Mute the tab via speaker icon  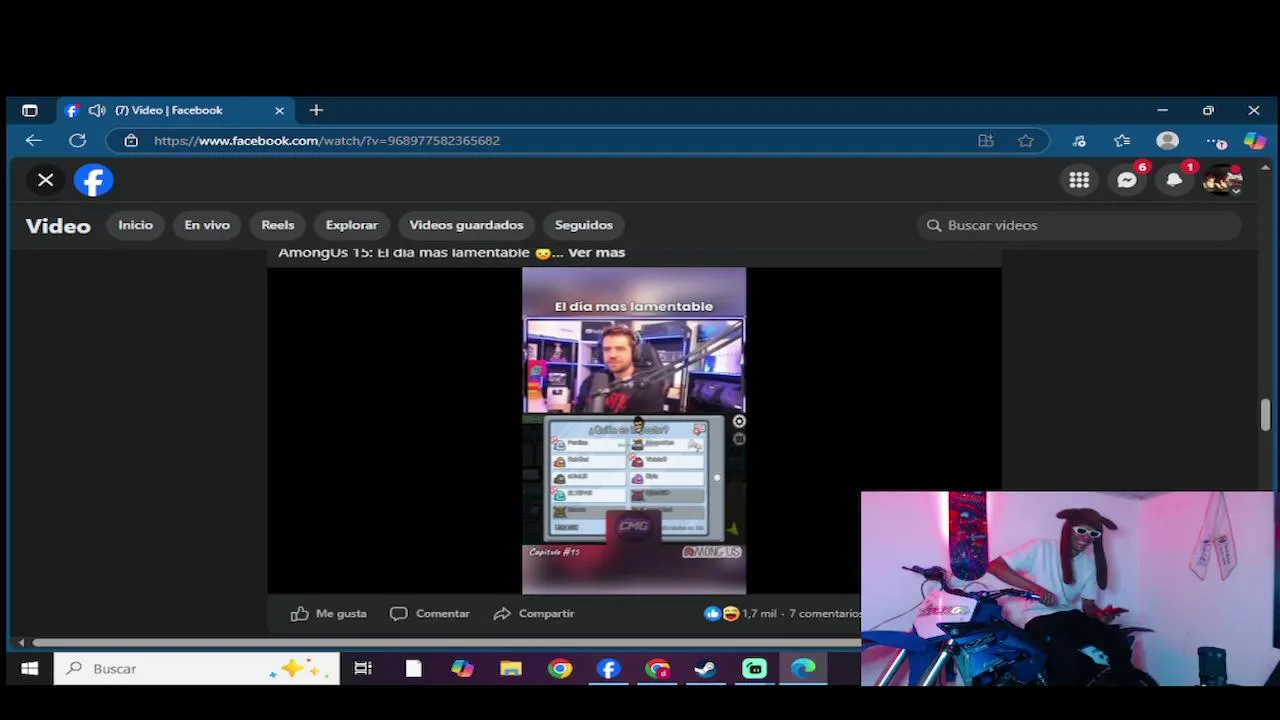pos(97,110)
